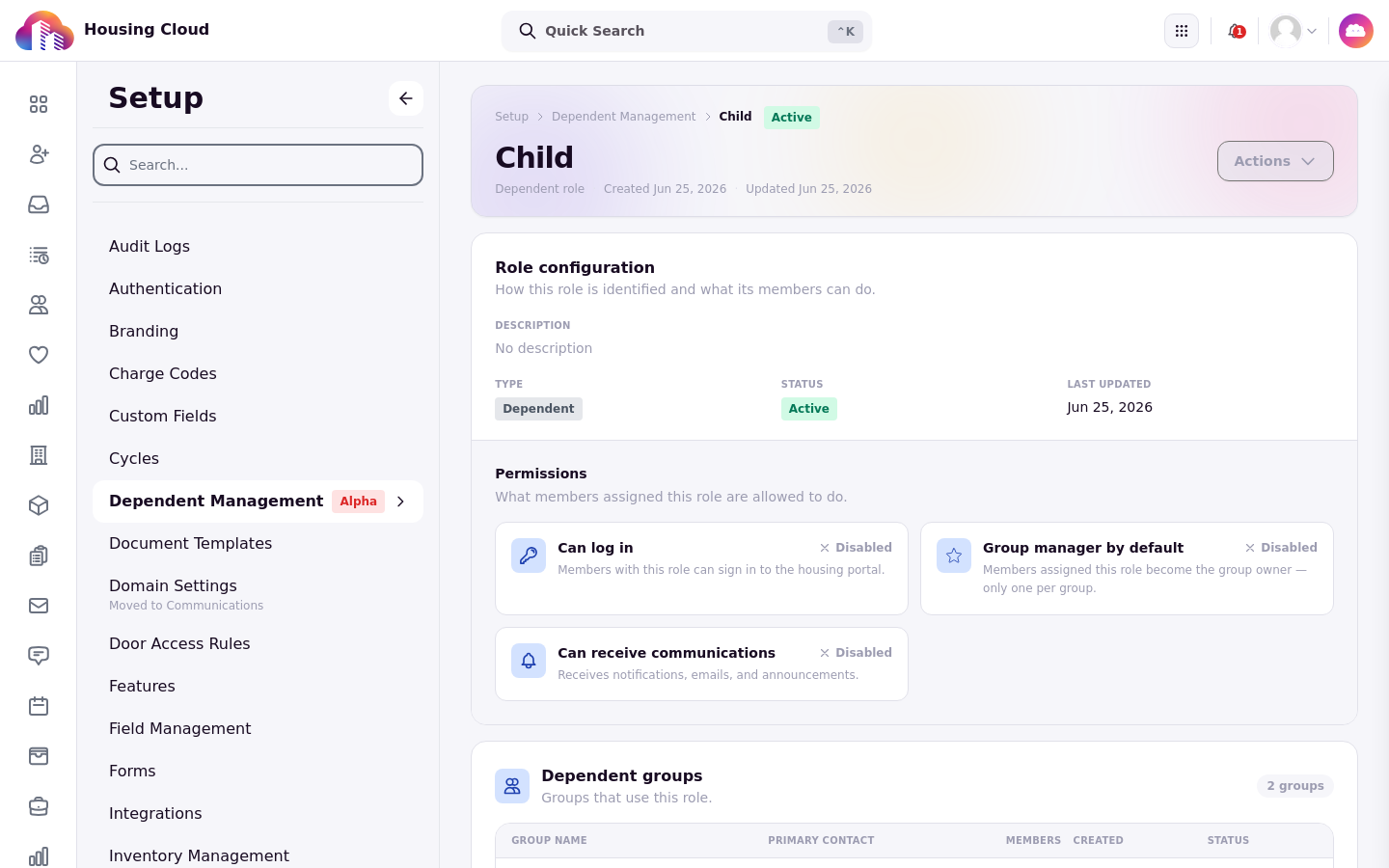Click the Quick Search box
This screenshot has width=1389, height=868.
(x=687, y=31)
